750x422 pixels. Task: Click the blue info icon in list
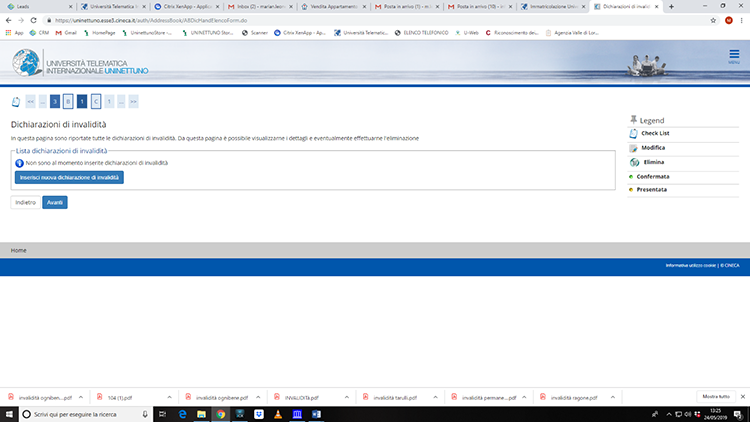point(19,162)
